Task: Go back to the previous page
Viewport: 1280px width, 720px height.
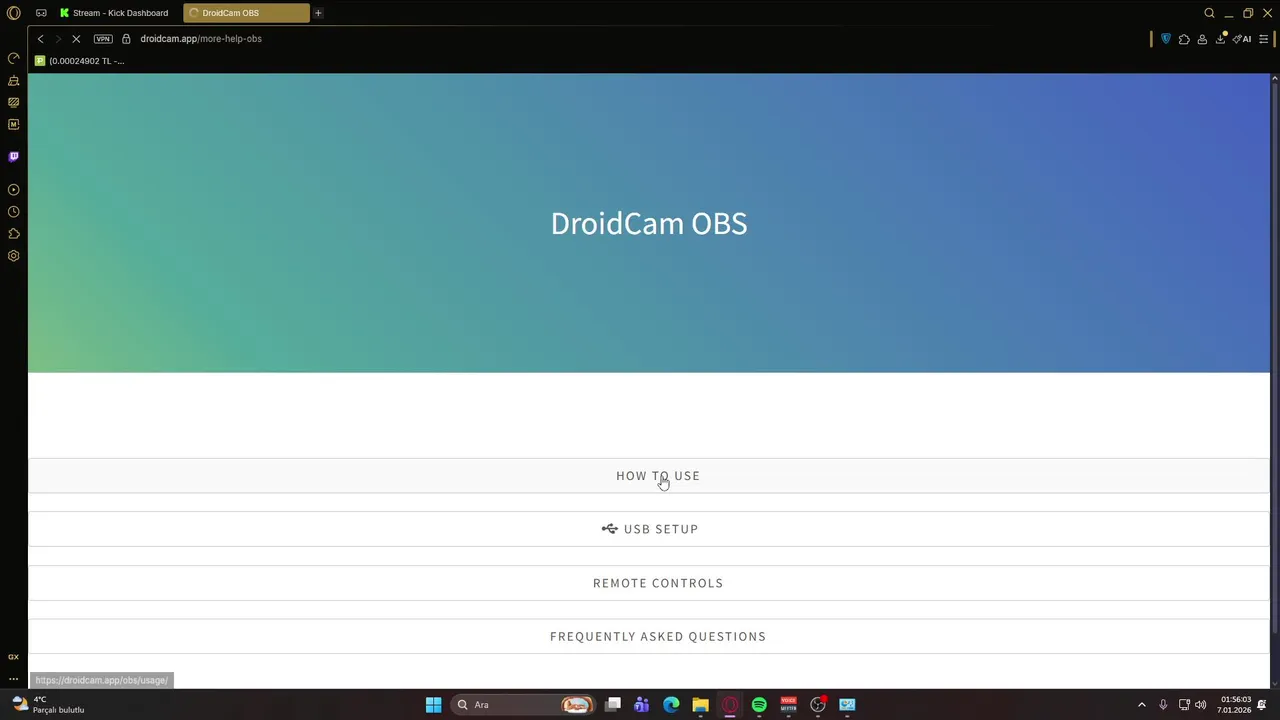Action: click(x=41, y=39)
